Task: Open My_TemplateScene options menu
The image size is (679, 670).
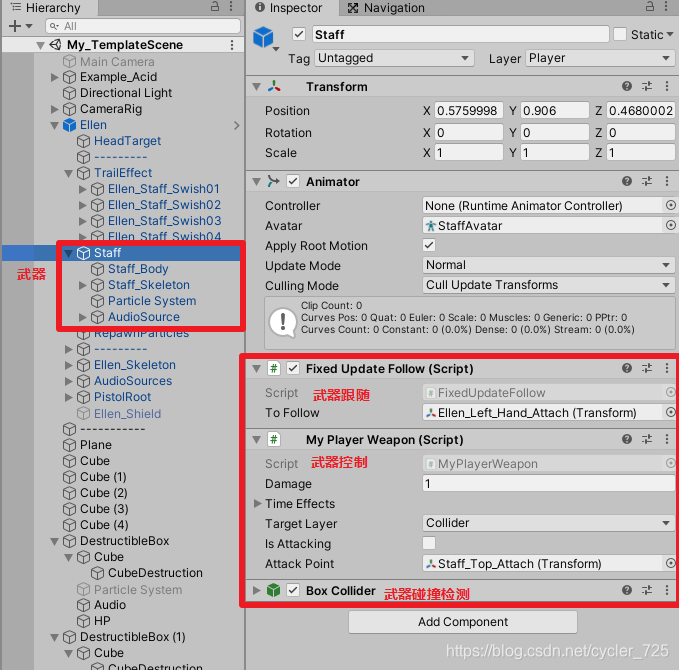Action: pyautogui.click(x=232, y=45)
